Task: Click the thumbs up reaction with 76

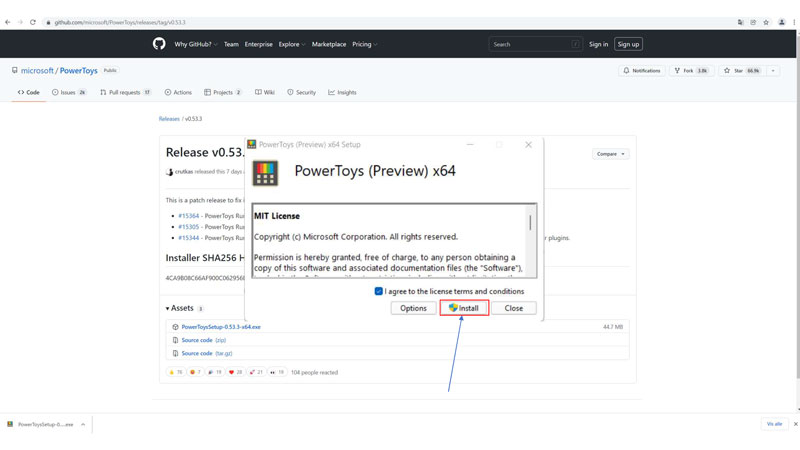Action: [176, 372]
